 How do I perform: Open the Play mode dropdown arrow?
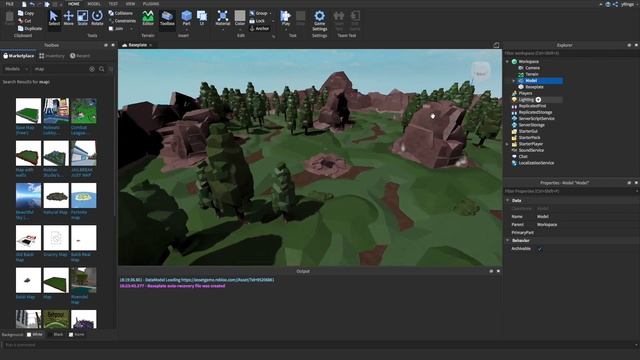pos(286,29)
